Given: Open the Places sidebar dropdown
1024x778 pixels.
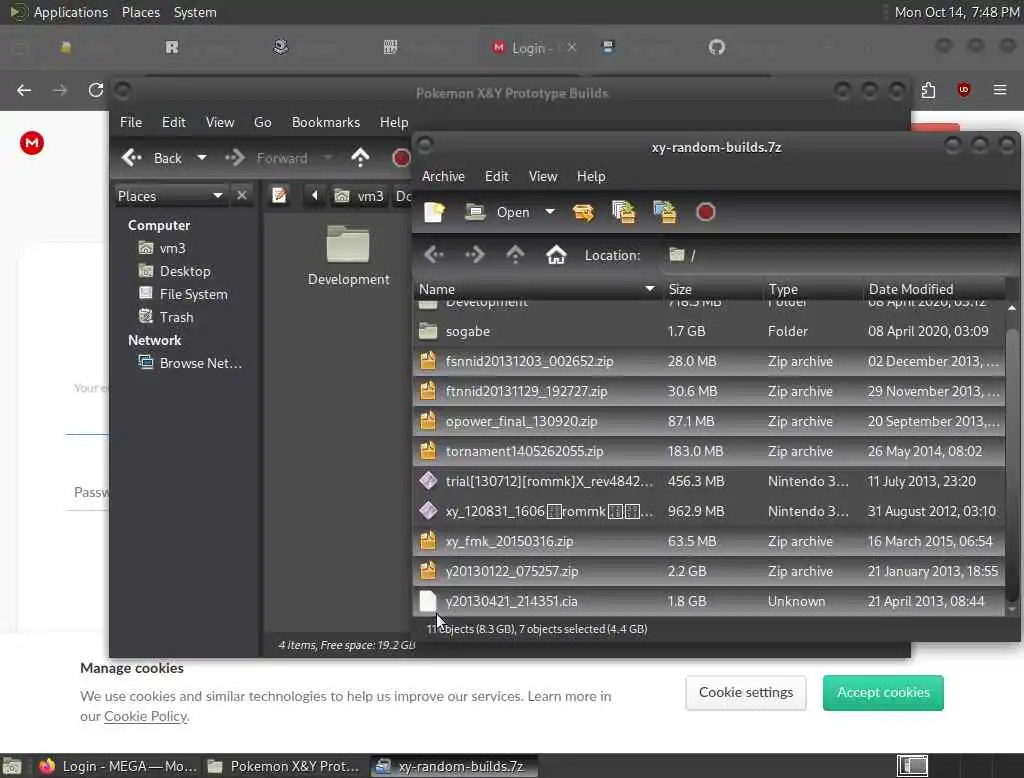Looking at the screenshot, I should point(170,196).
